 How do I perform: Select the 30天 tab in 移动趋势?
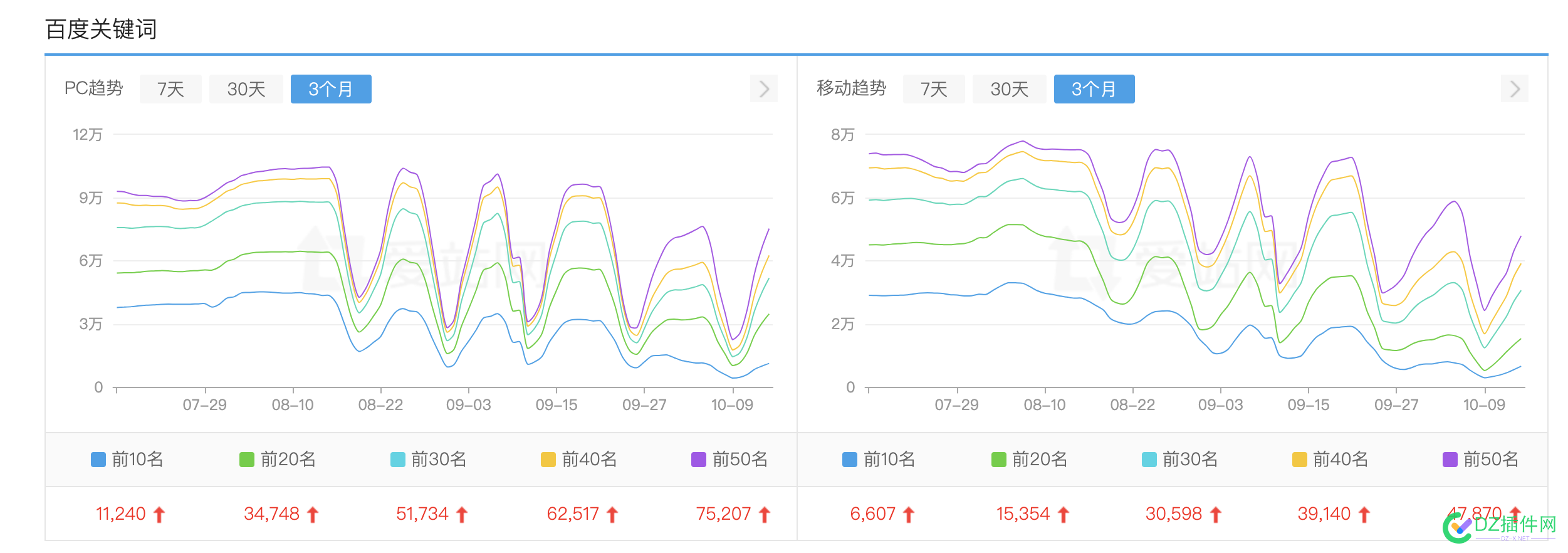1010,89
